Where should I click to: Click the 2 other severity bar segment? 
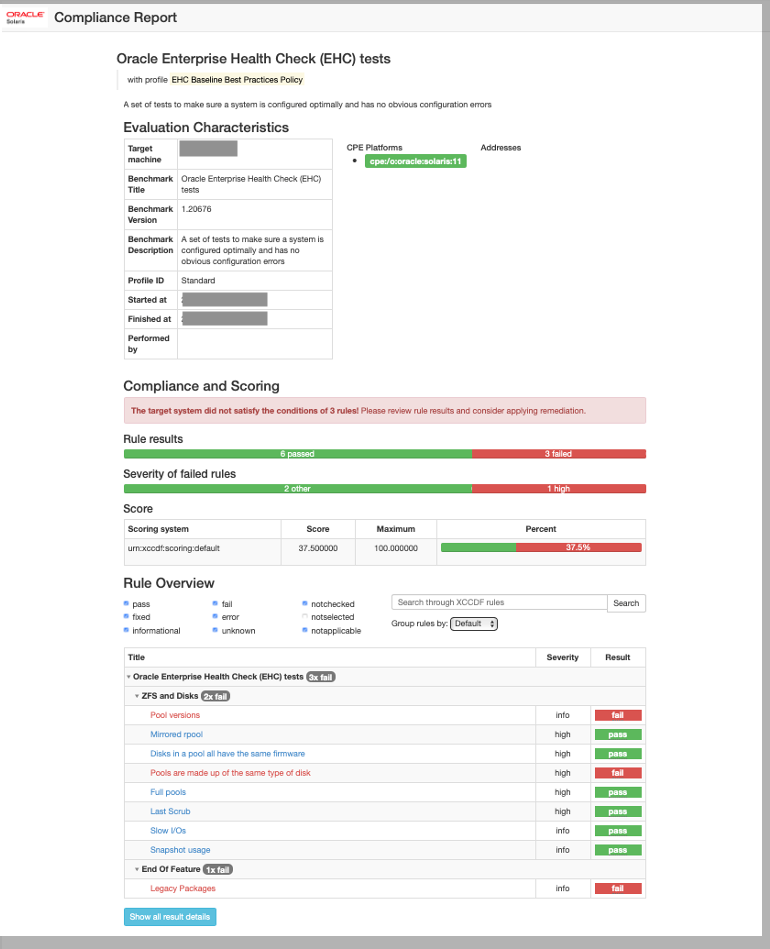point(298,488)
